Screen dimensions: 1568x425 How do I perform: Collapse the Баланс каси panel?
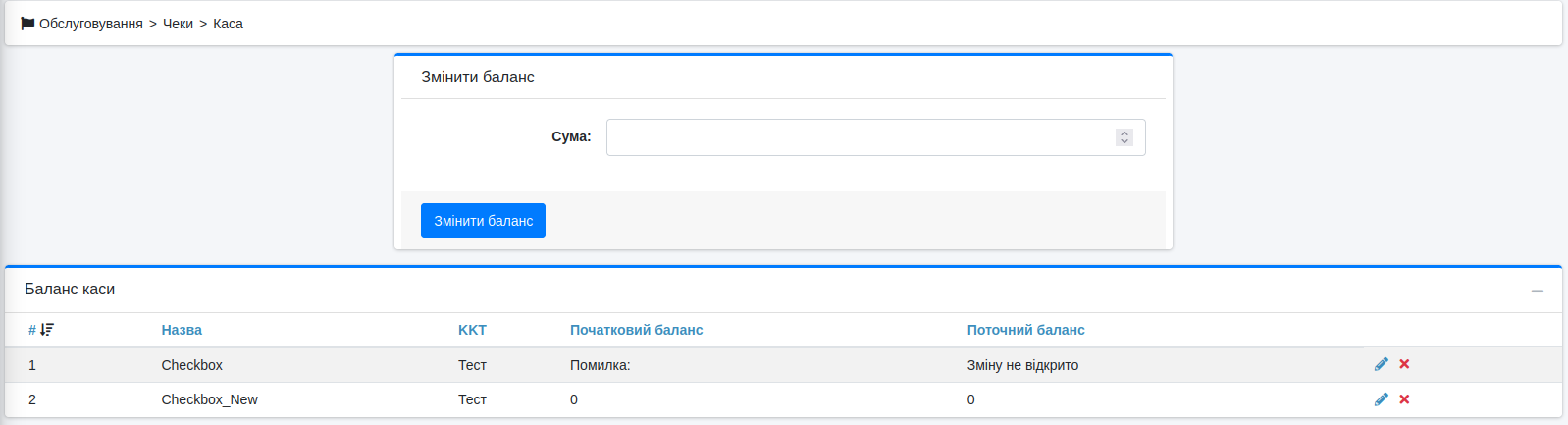point(1538,291)
